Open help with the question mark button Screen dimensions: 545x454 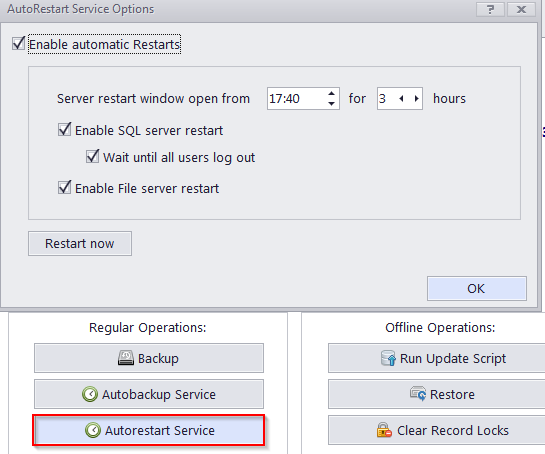click(x=490, y=9)
